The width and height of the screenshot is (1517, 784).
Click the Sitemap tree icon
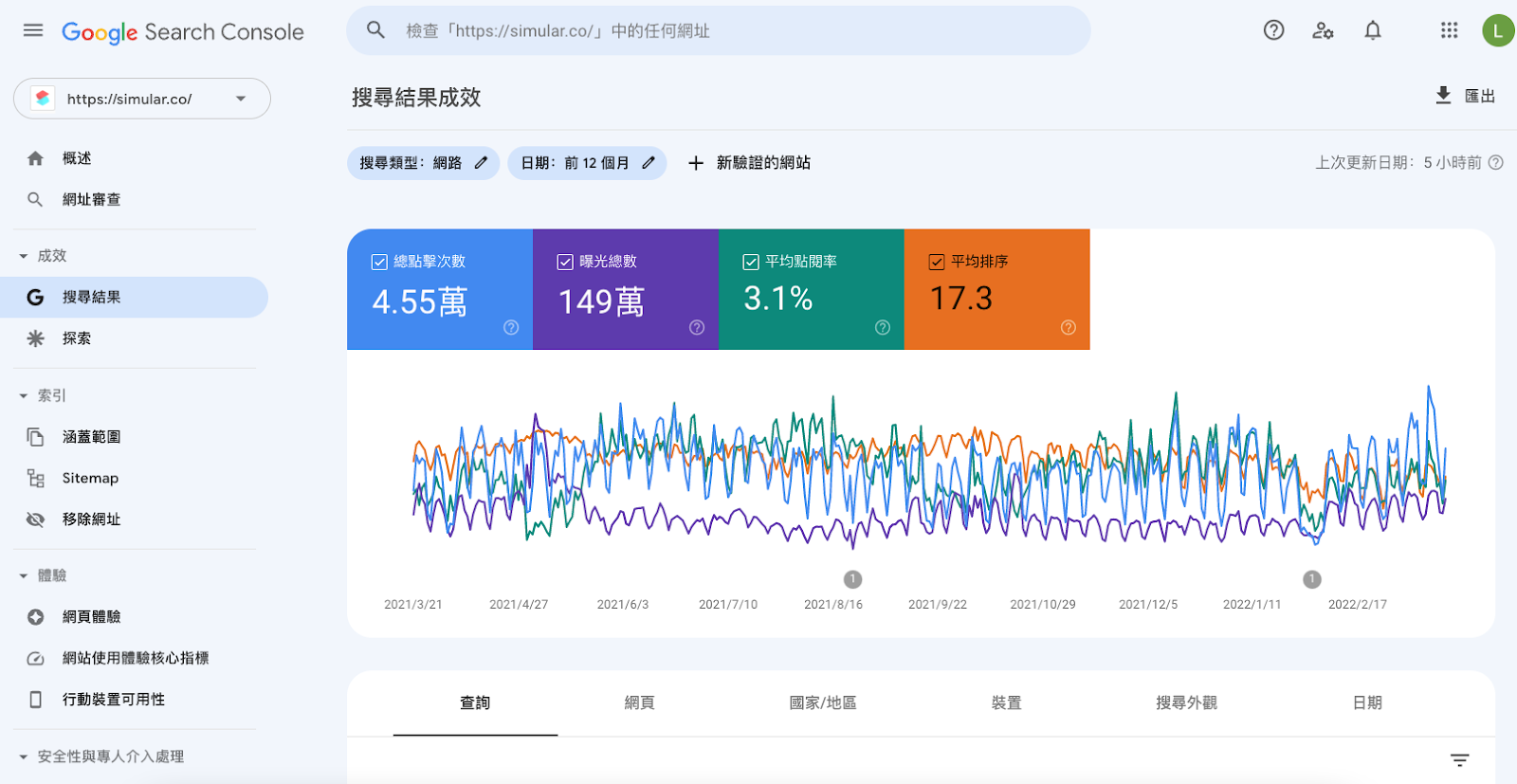(x=35, y=478)
